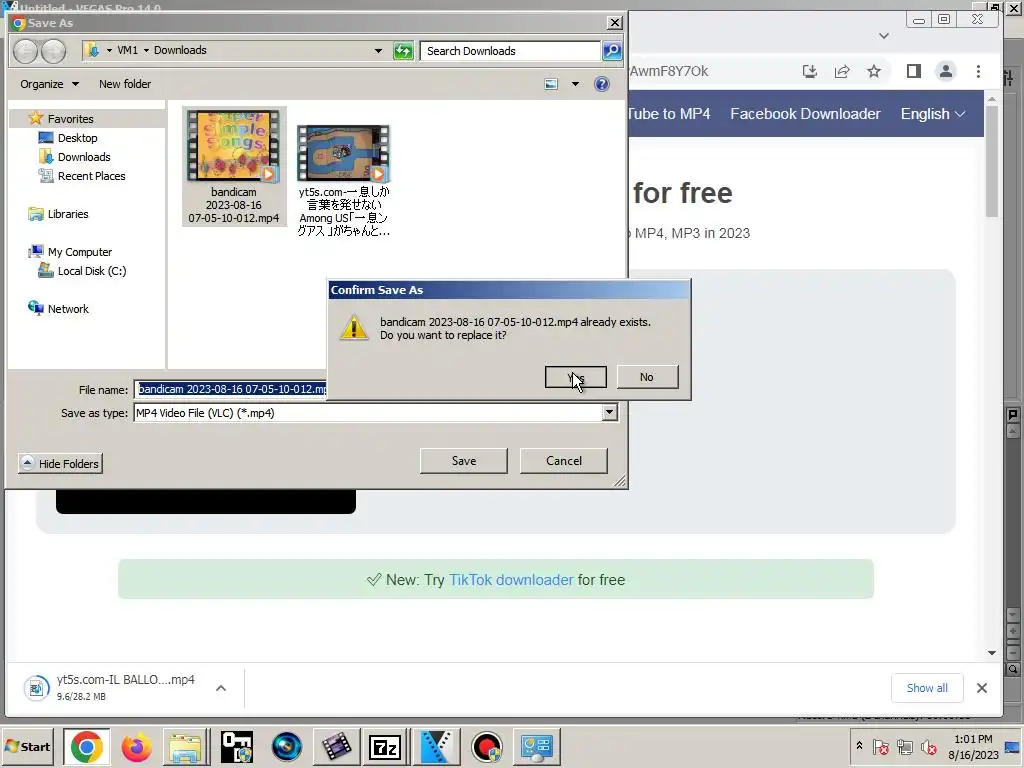
Task: Select Network in the navigation pane
Action: point(68,308)
